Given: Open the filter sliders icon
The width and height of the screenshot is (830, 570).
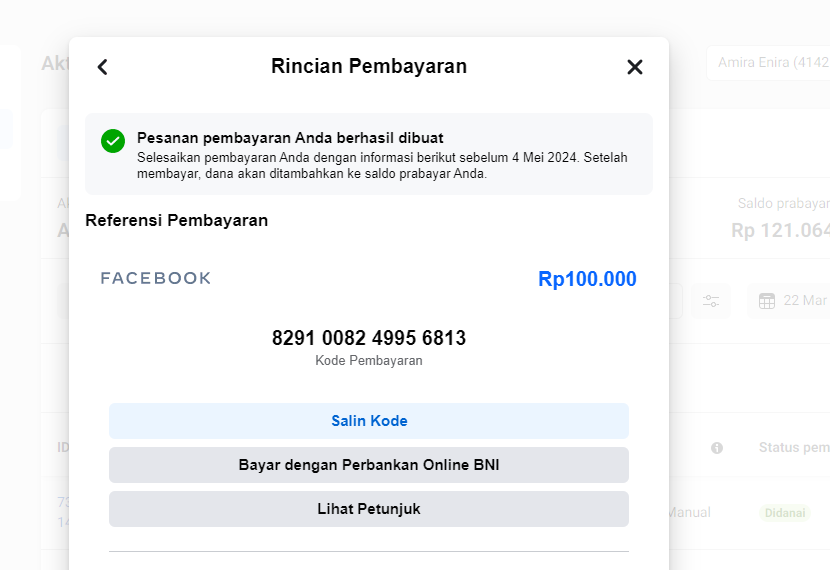Looking at the screenshot, I should pos(711,301).
